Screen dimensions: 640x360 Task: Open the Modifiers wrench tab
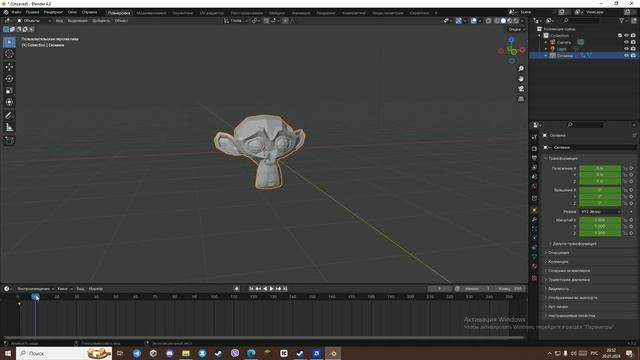pos(534,220)
